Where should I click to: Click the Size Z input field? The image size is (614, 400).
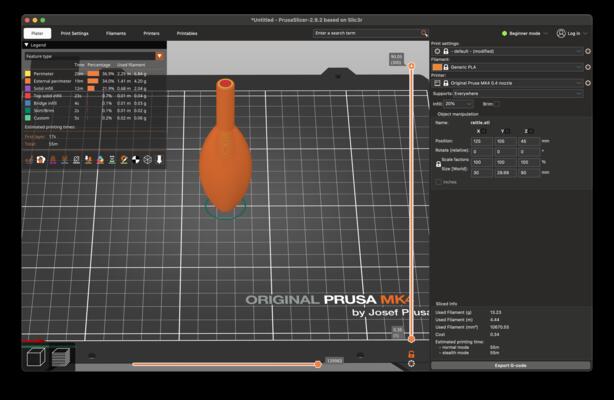click(529, 172)
